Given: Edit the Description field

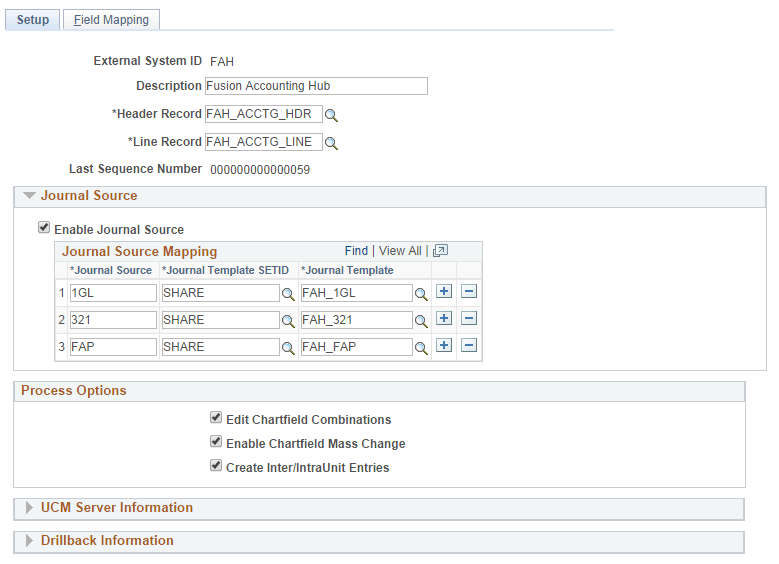Looking at the screenshot, I should (x=316, y=86).
